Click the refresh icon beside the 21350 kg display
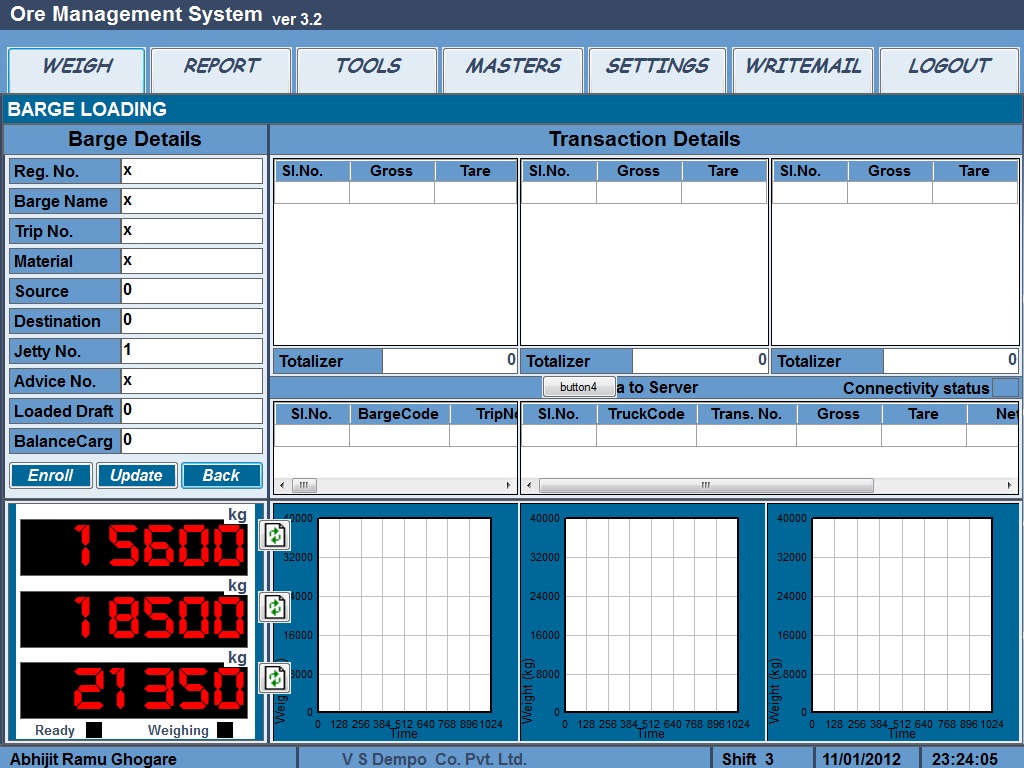 point(274,678)
